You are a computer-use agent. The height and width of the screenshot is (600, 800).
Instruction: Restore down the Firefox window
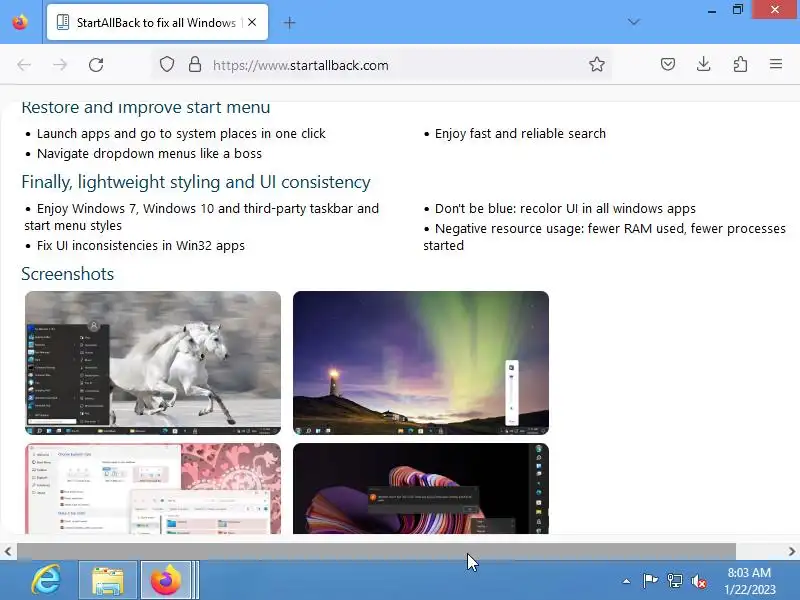tap(738, 10)
